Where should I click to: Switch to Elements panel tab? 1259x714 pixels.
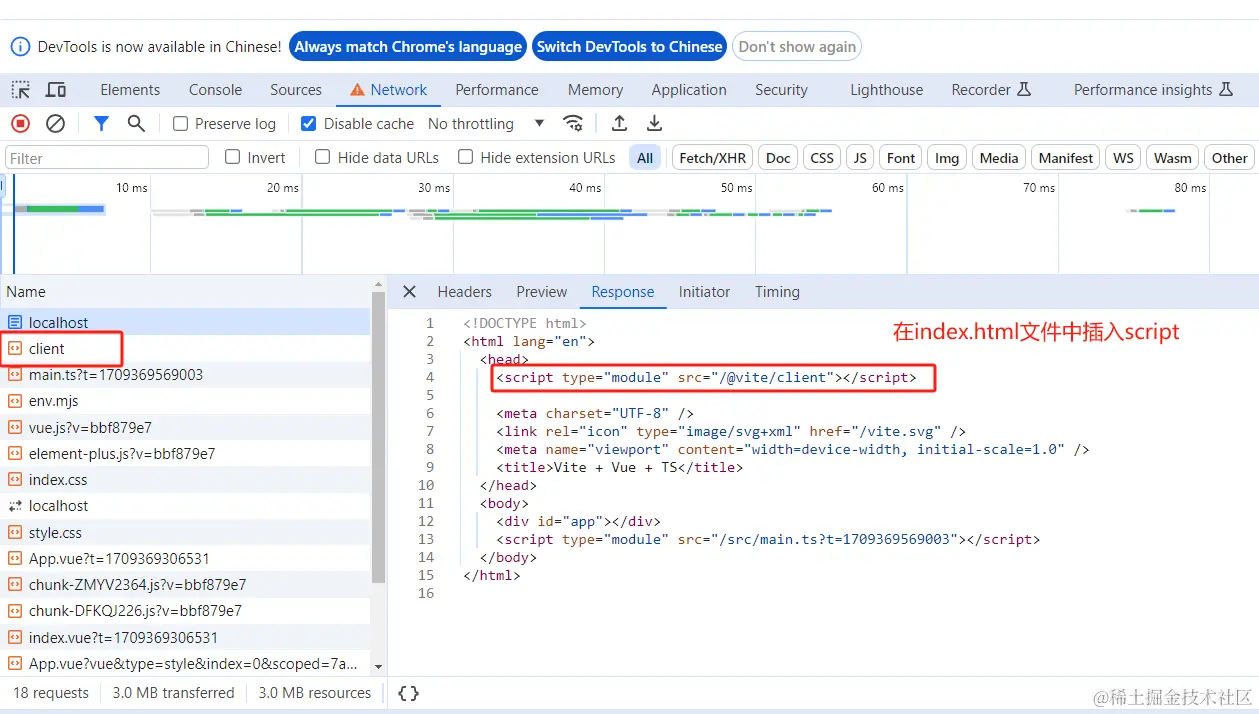tap(130, 90)
